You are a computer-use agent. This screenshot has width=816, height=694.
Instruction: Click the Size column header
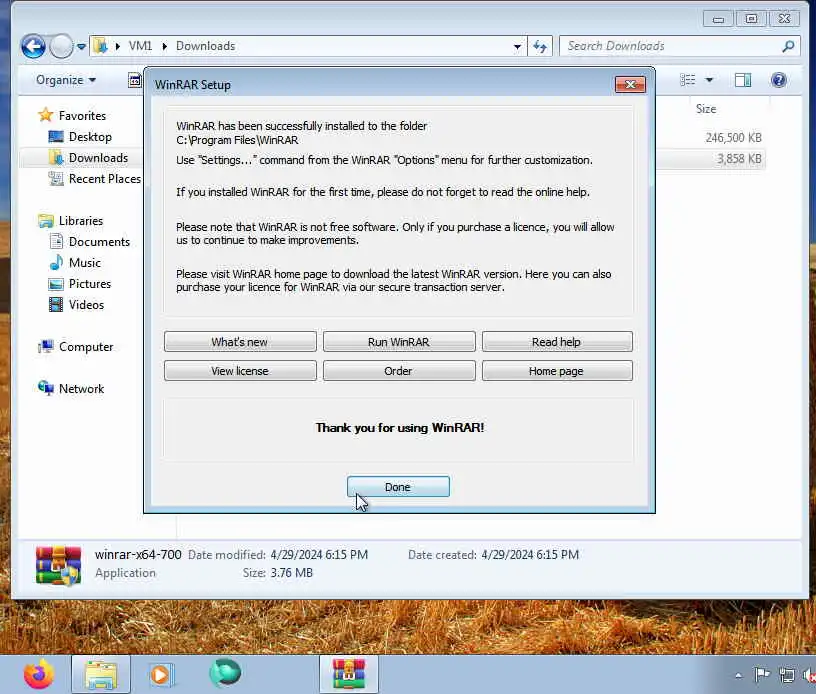click(706, 109)
